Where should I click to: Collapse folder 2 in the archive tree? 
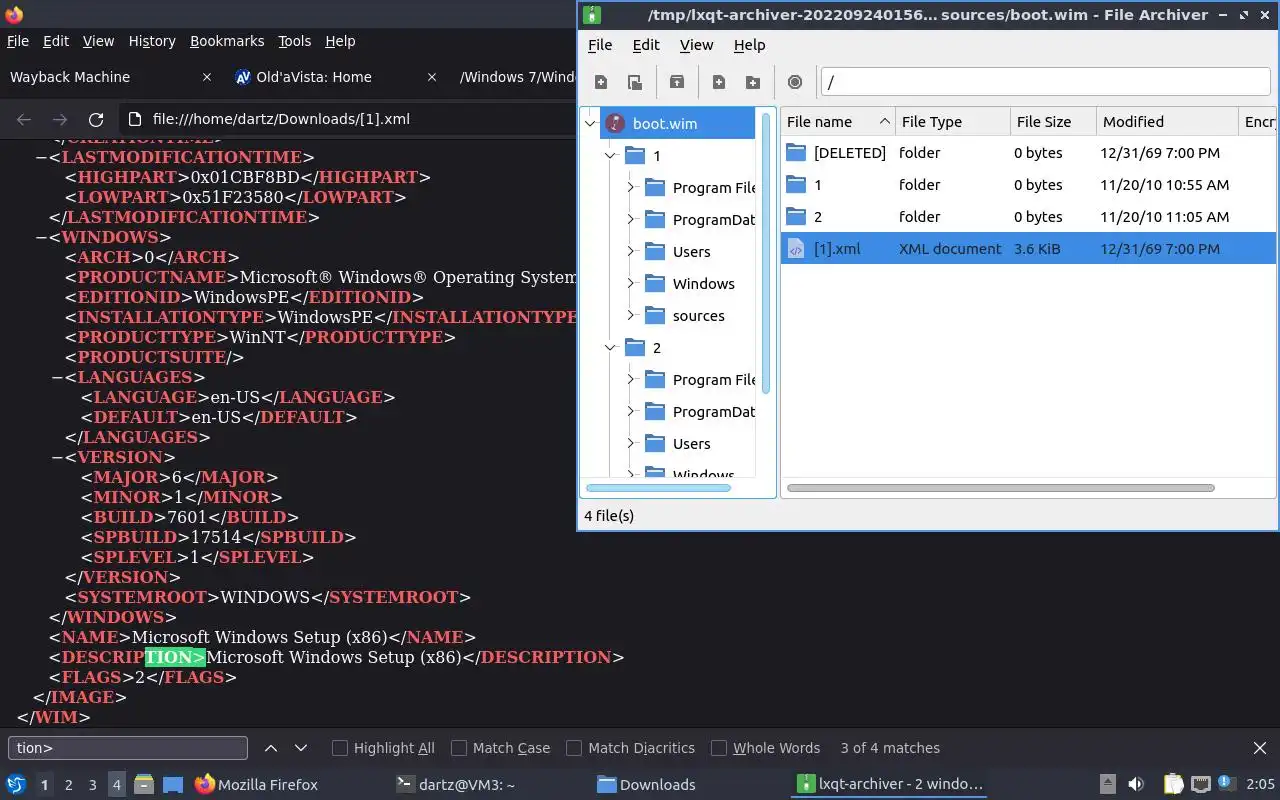click(611, 348)
